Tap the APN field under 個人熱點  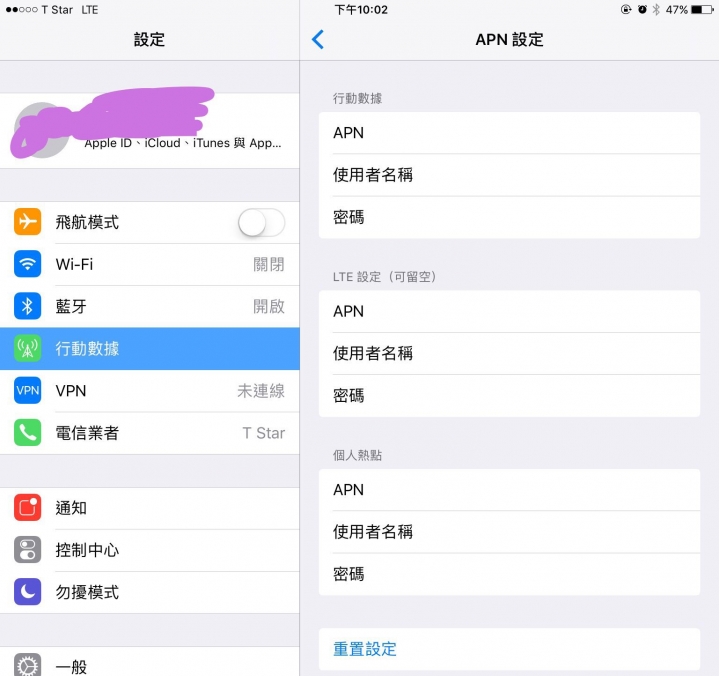(x=509, y=490)
